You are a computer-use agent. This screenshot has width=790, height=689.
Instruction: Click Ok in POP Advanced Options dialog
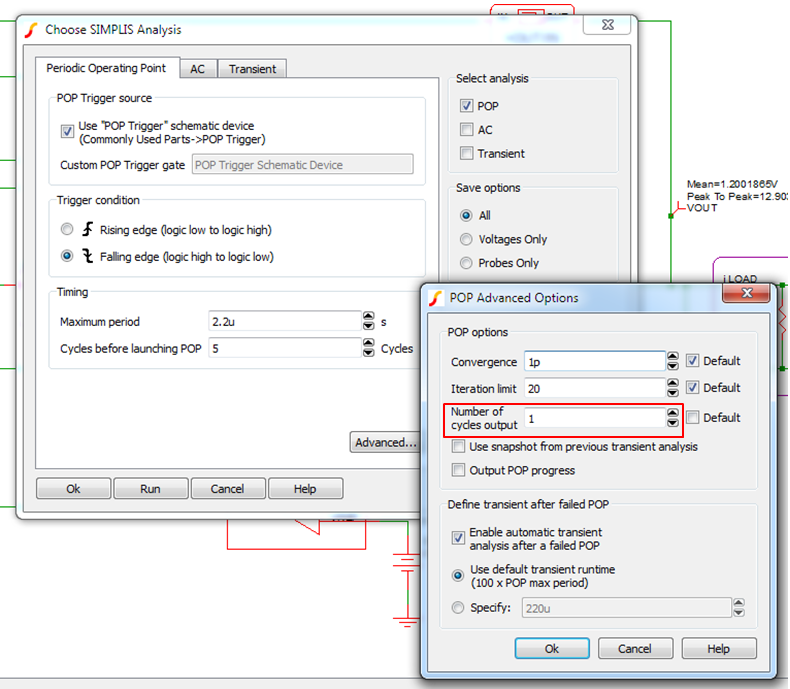[552, 649]
